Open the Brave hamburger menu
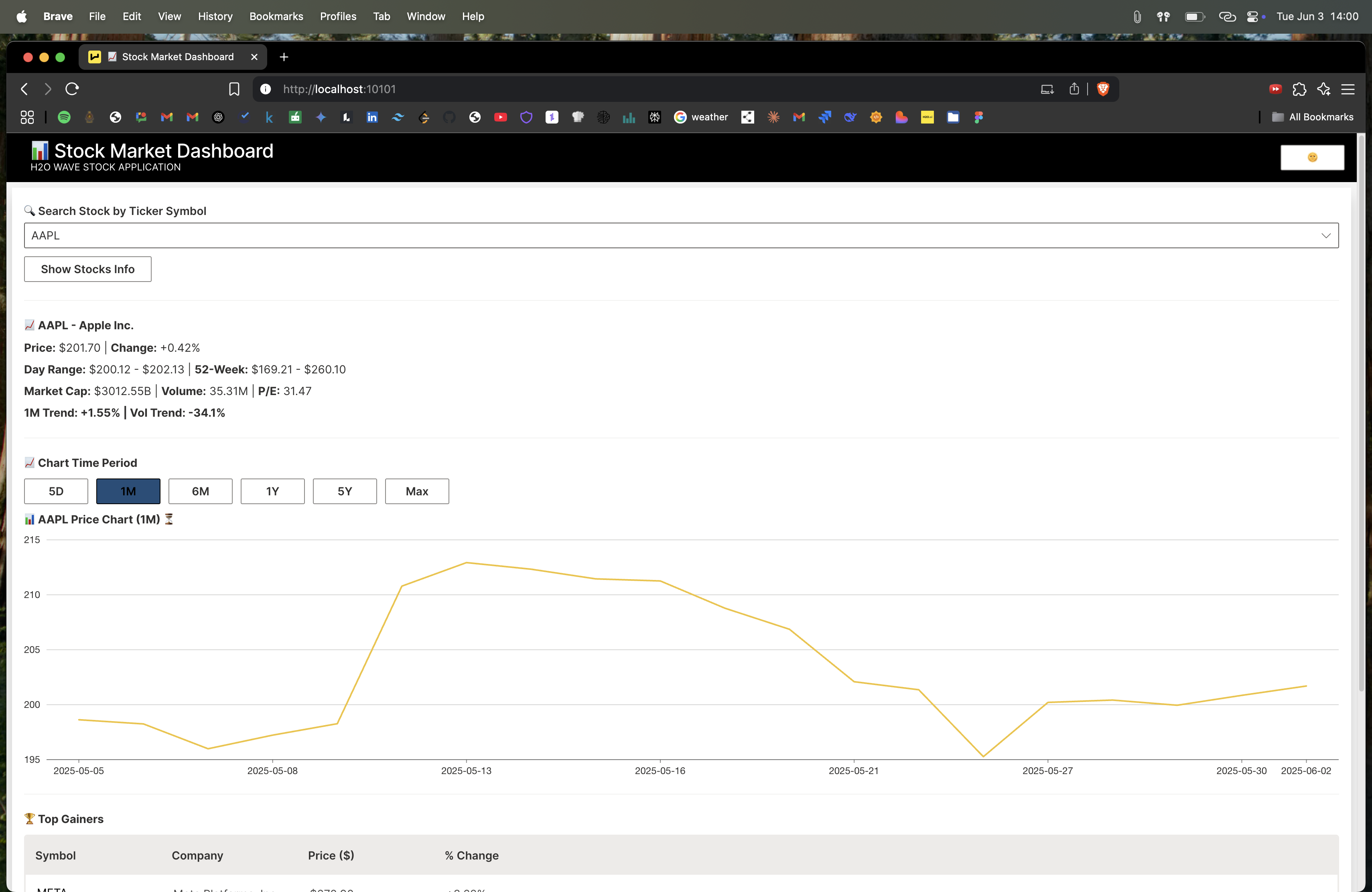The image size is (1372, 892). click(1348, 89)
